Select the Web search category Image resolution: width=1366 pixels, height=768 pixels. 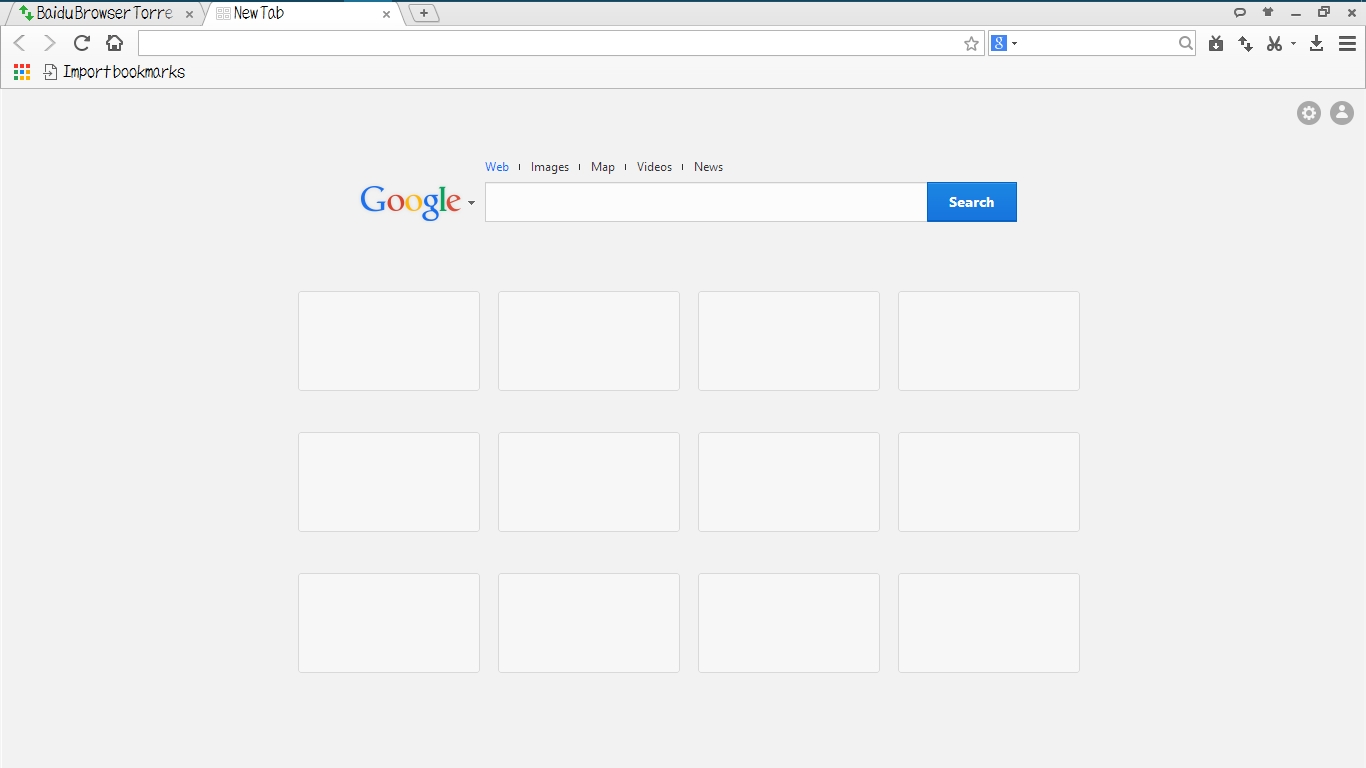coord(497,167)
